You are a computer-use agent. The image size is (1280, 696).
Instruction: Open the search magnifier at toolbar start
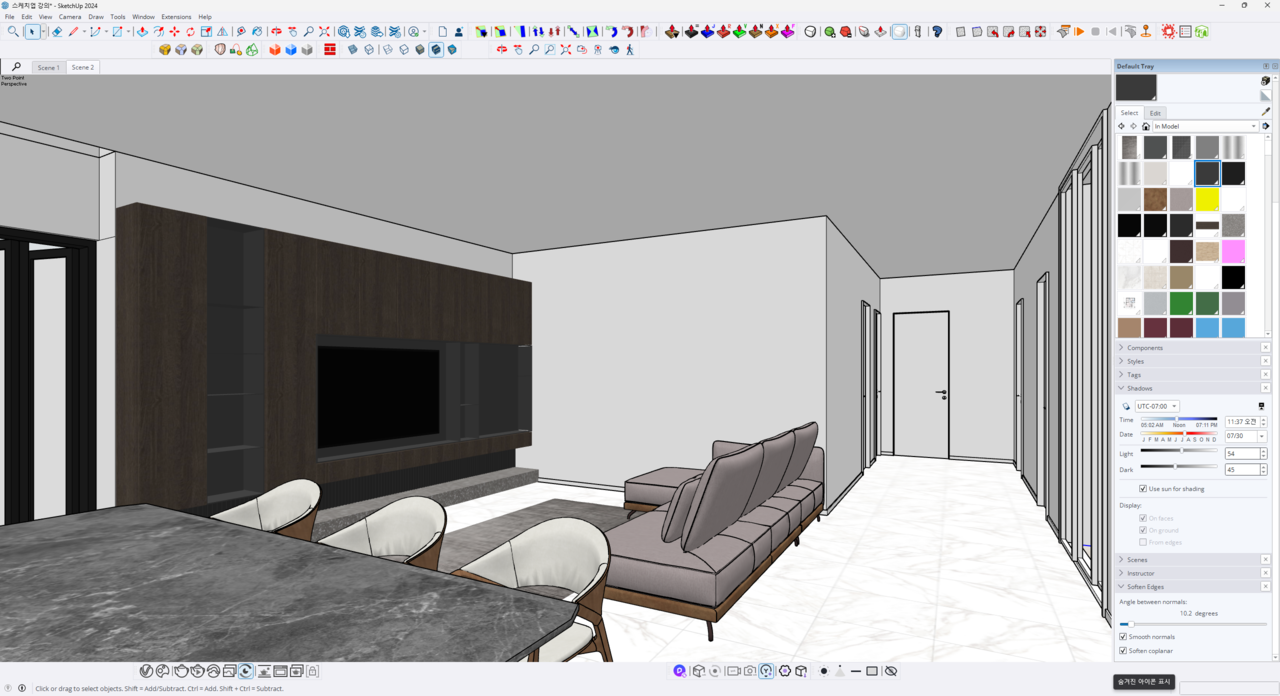(13, 32)
